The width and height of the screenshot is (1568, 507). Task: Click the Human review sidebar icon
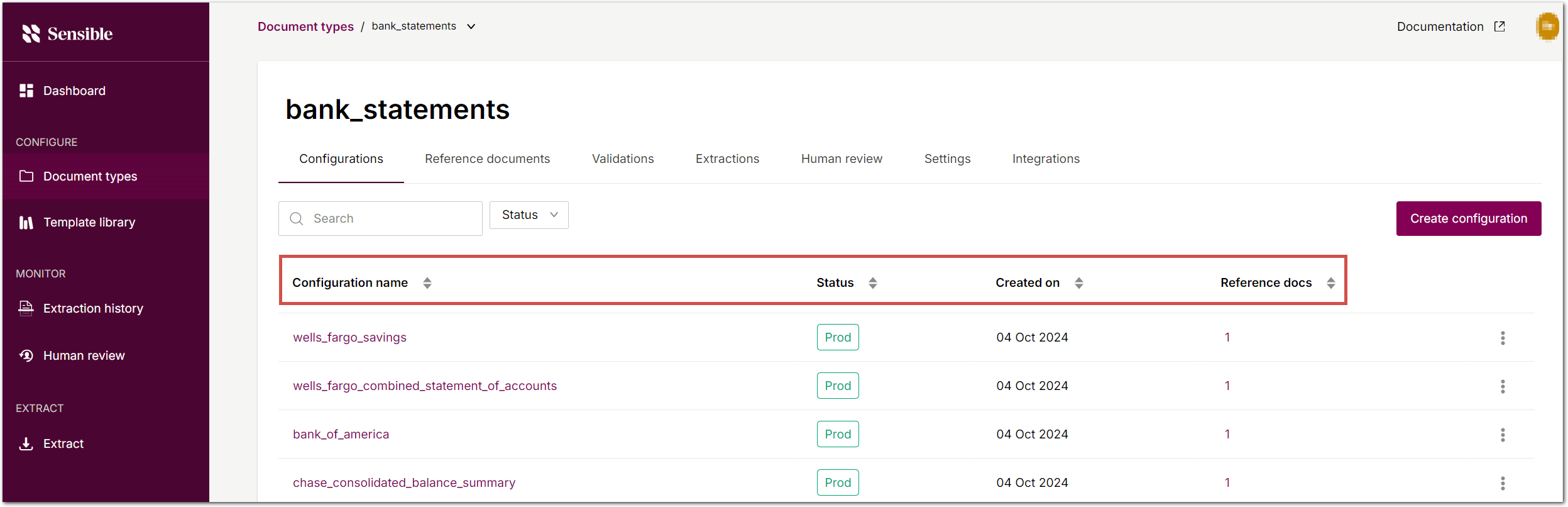click(26, 355)
